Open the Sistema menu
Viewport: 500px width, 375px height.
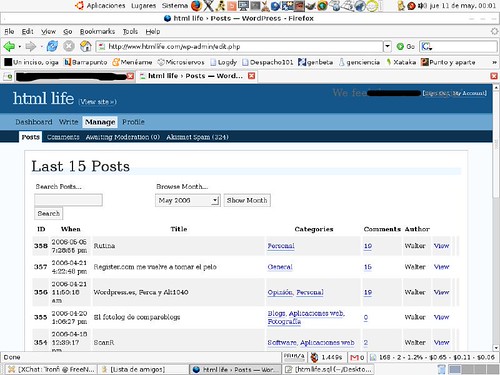pos(175,6)
